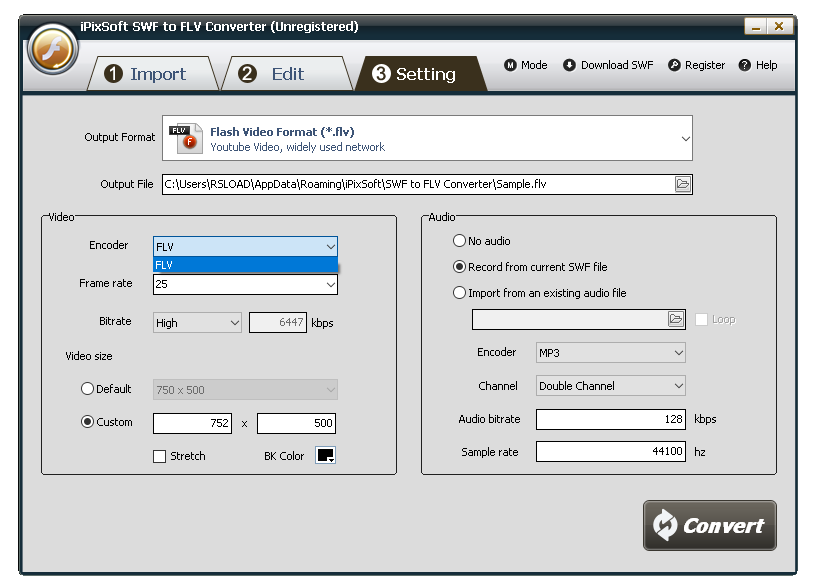Start conversion with the Convert button
823x588 pixels.
click(x=710, y=525)
